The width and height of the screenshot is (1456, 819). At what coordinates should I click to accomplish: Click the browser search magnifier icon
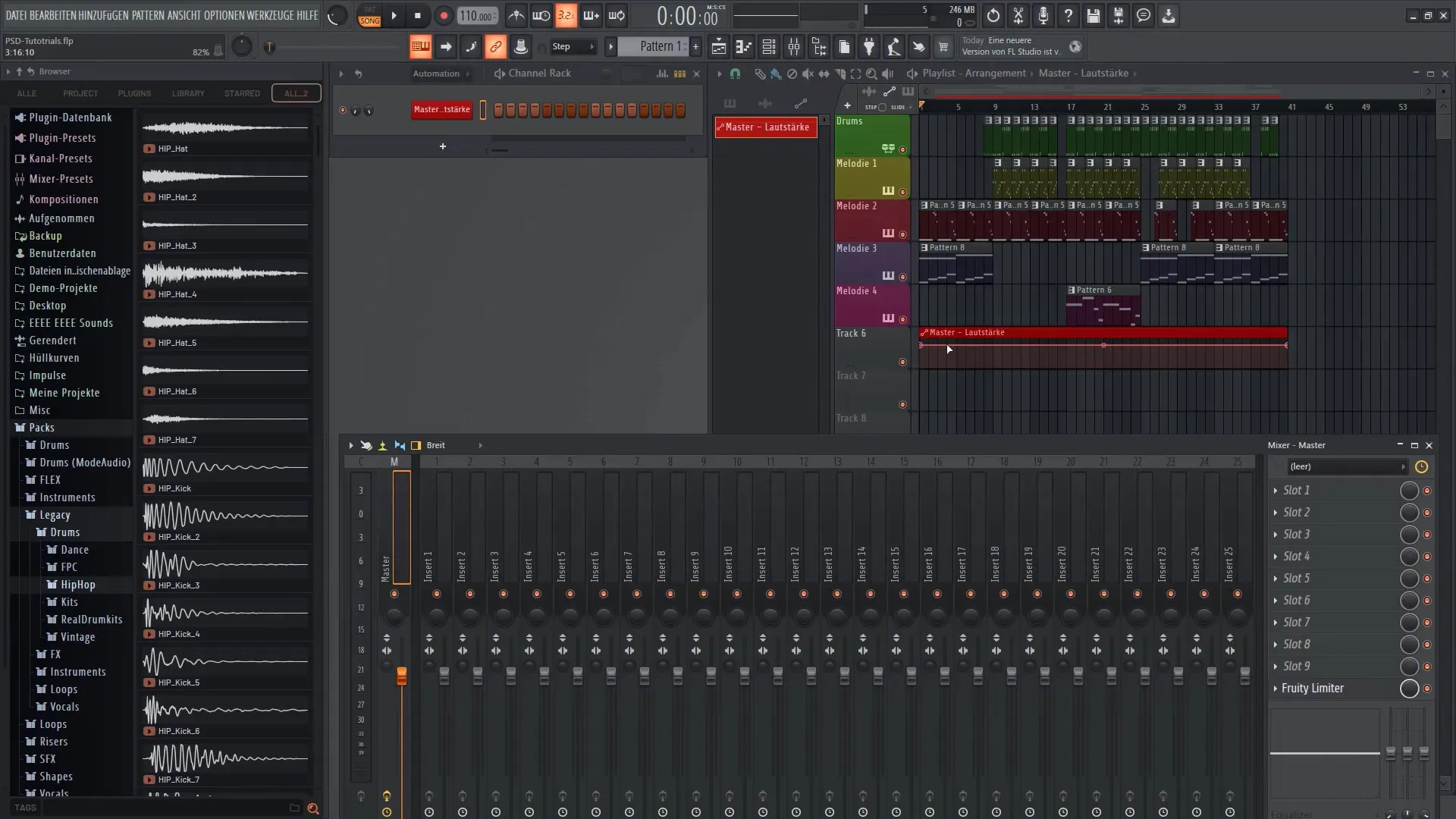[x=313, y=808]
